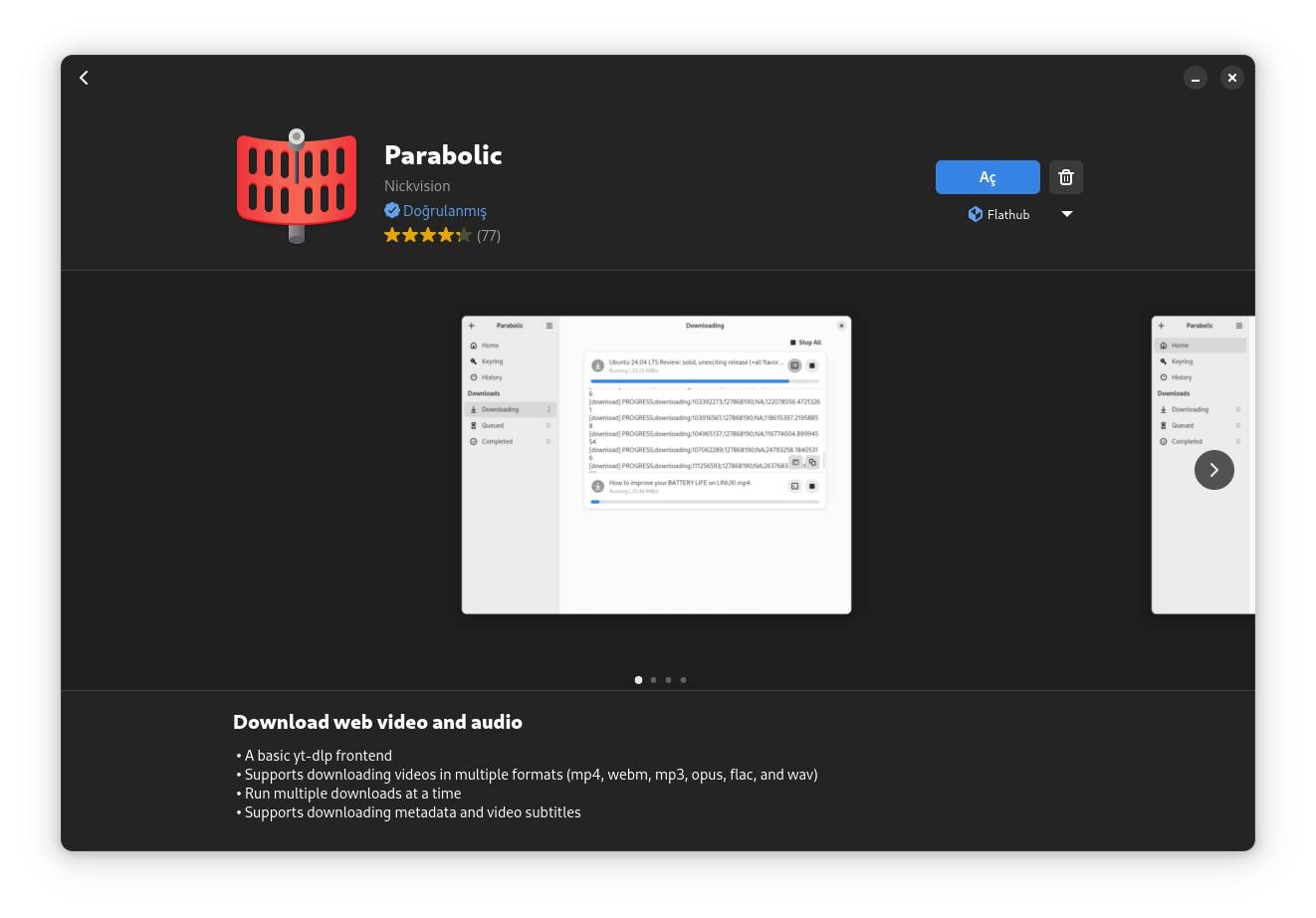Click the "Download web video and audio" heading

click(377, 723)
